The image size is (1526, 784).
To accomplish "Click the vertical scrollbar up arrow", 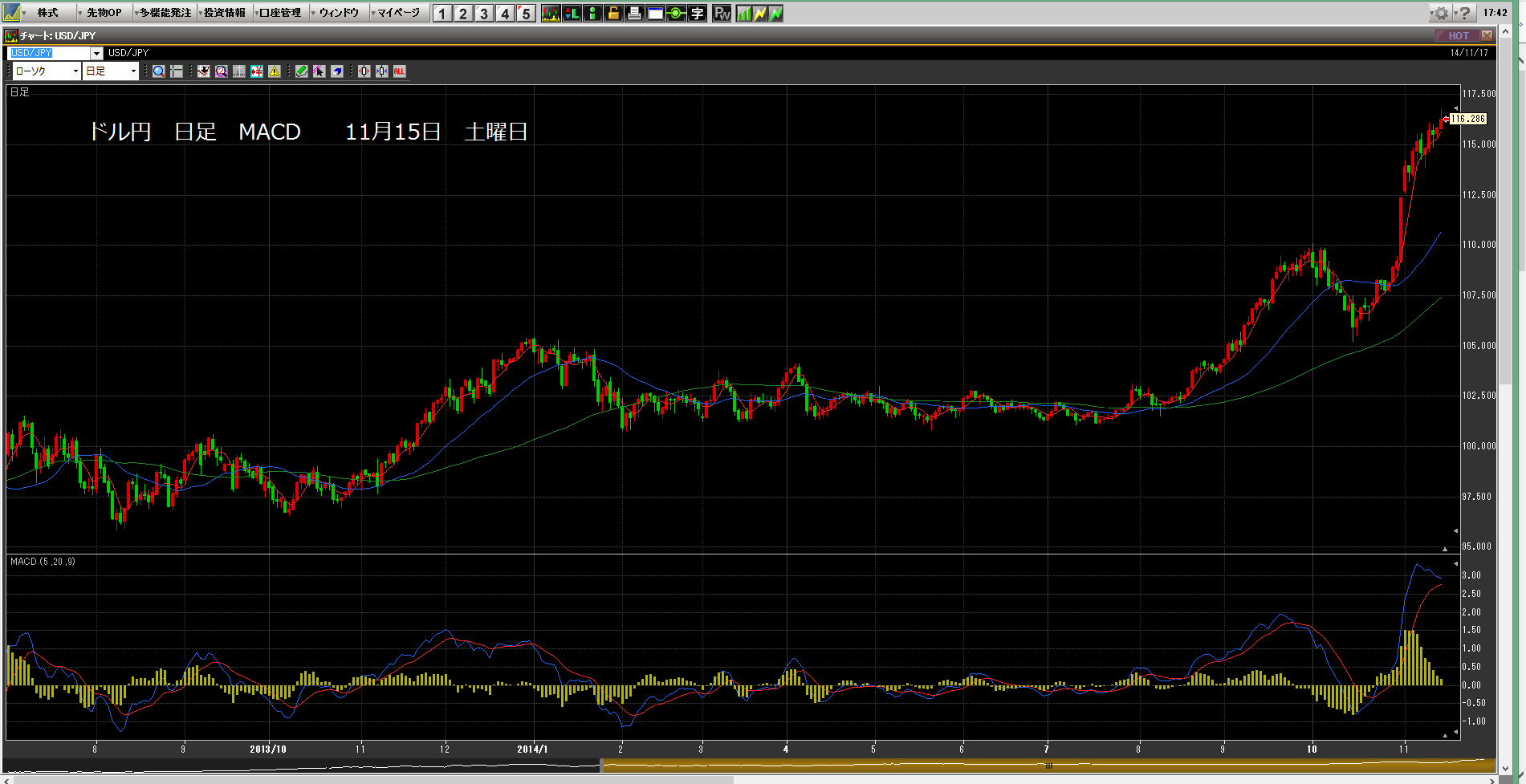I will (x=1505, y=31).
